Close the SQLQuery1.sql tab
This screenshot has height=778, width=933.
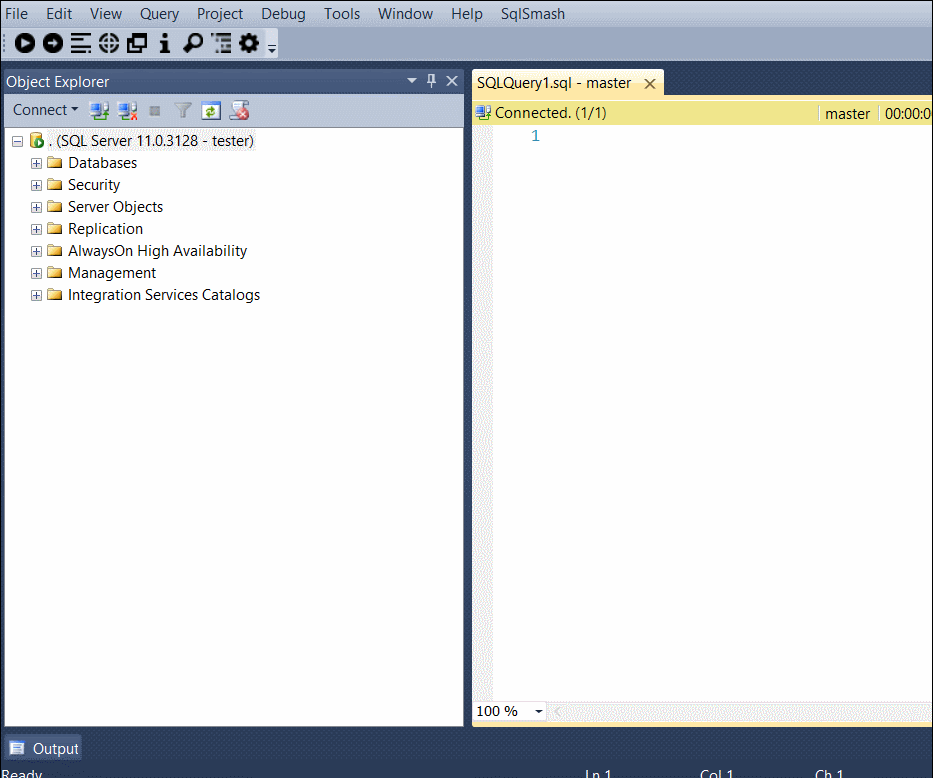[650, 84]
